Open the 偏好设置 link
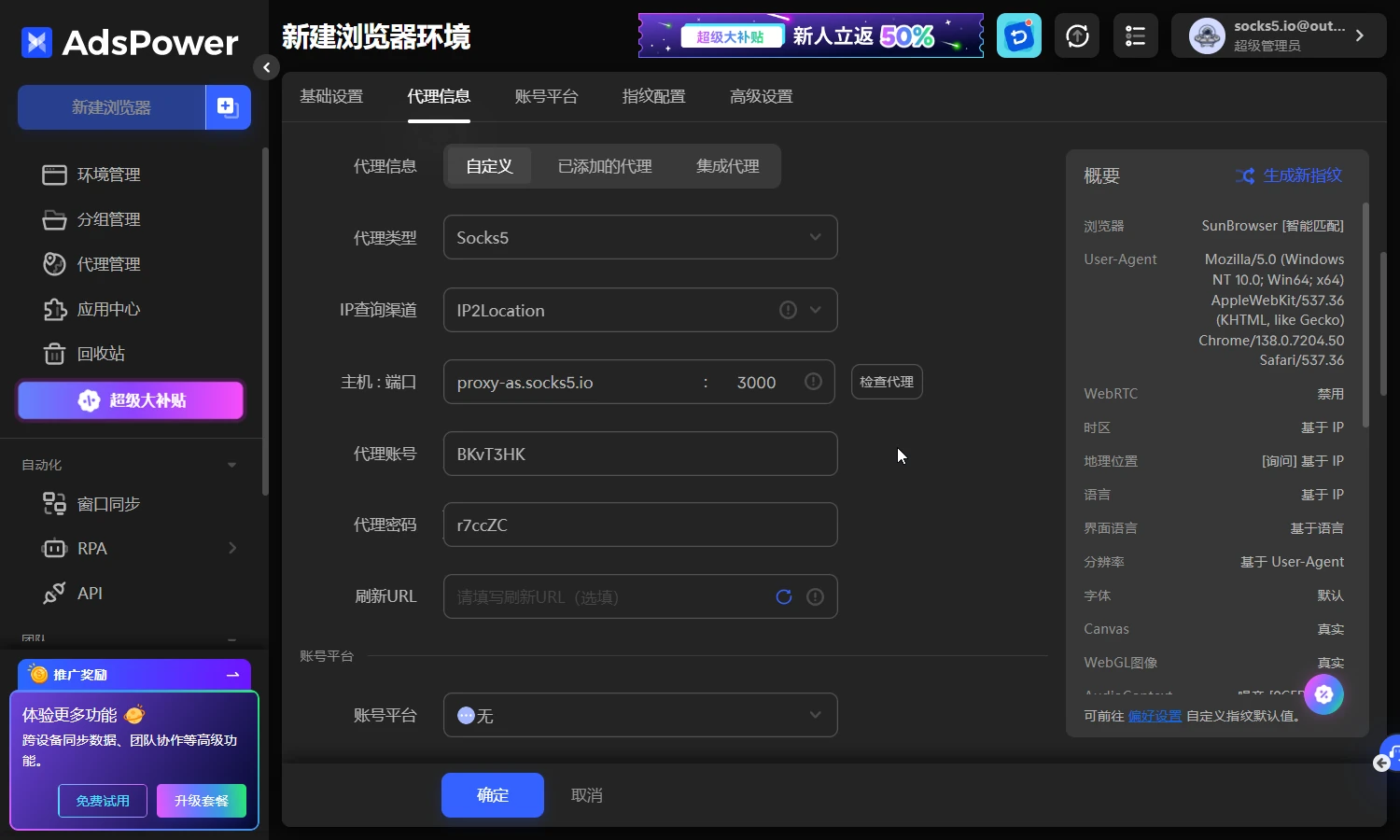The height and width of the screenshot is (840, 1400). [x=1155, y=716]
